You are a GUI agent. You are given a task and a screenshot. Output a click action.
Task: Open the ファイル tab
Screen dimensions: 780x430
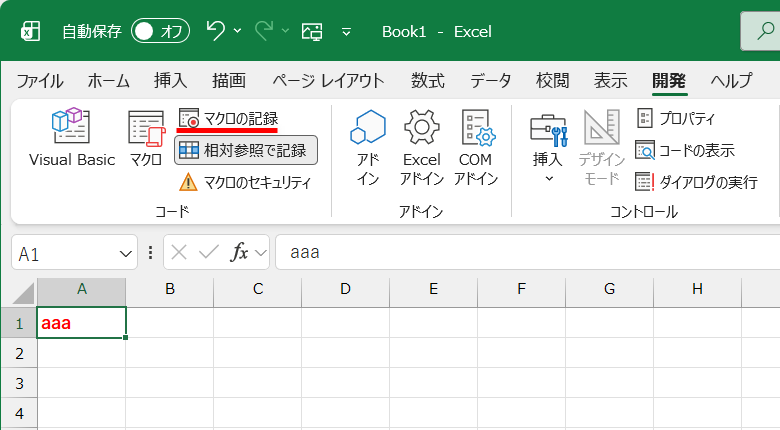coord(40,80)
